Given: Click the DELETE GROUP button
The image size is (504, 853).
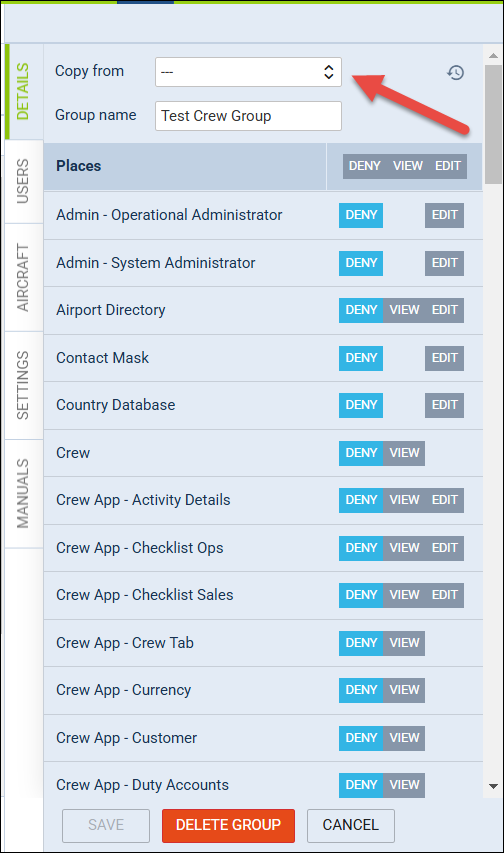Looking at the screenshot, I should pyautogui.click(x=228, y=825).
